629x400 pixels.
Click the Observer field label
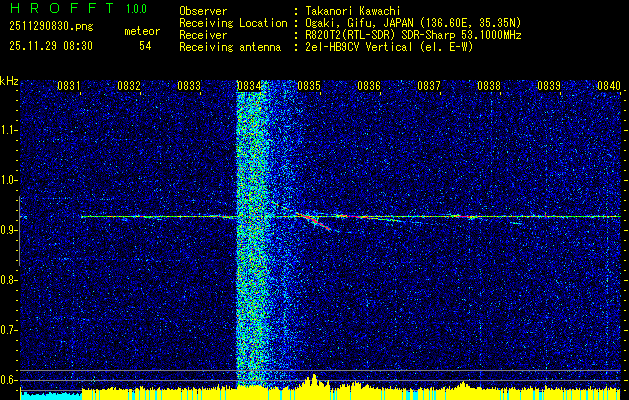(203, 11)
